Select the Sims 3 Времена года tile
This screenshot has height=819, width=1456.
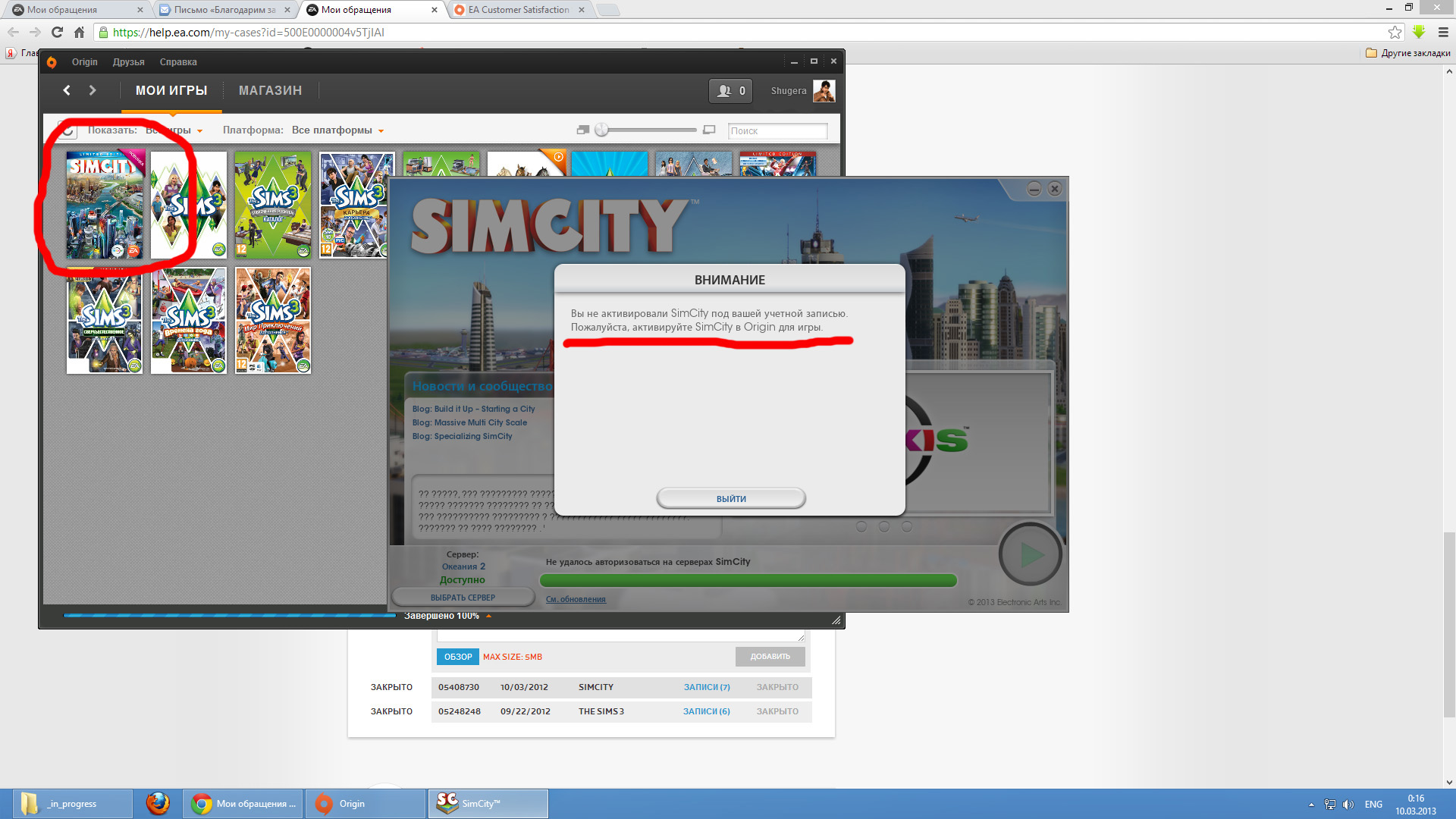click(x=189, y=320)
